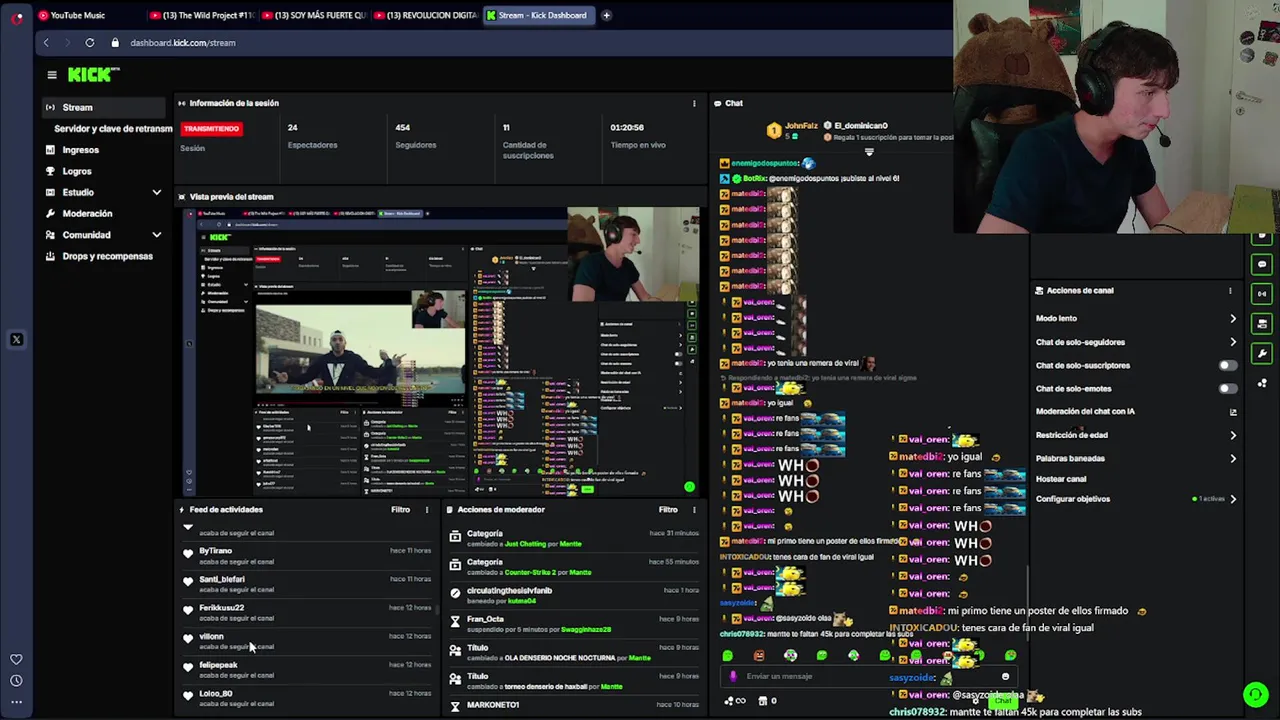This screenshot has width=1280, height=720.
Task: Click felipepeak follower entry
Action: pos(307,669)
